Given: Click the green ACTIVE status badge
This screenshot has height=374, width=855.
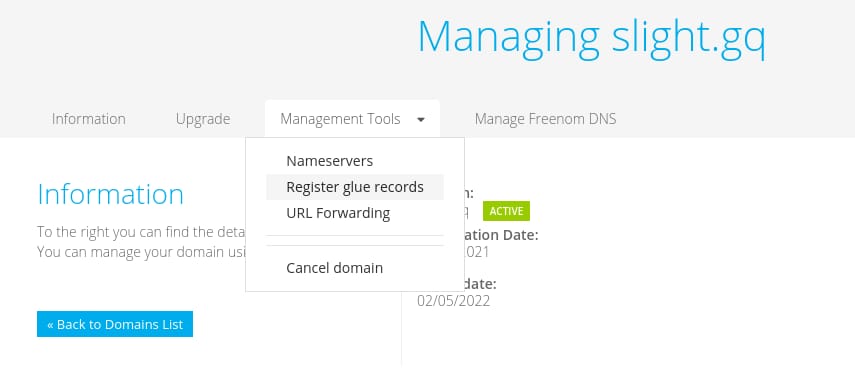Looking at the screenshot, I should pos(506,211).
